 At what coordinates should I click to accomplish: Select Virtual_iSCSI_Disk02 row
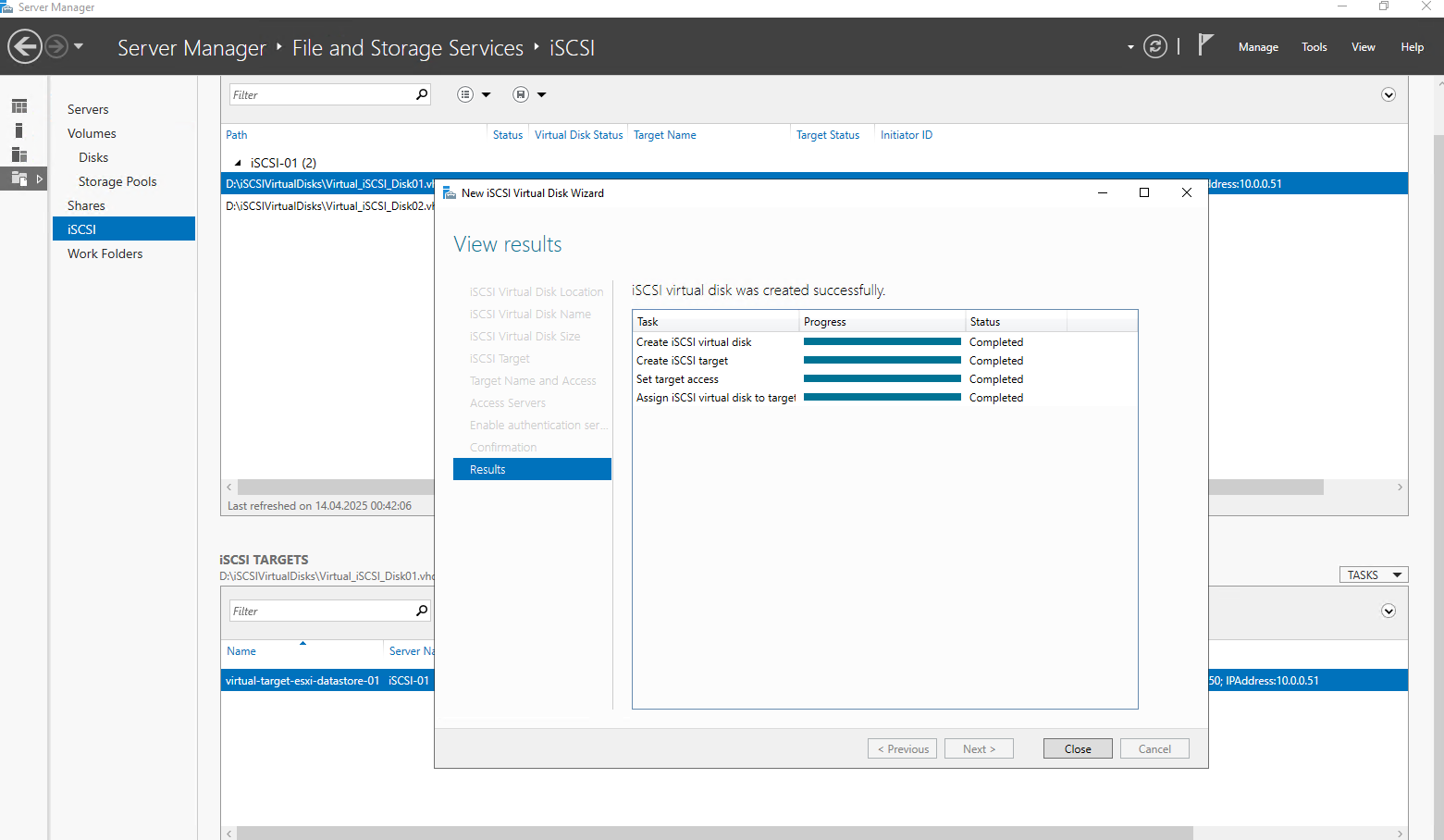[x=328, y=205]
